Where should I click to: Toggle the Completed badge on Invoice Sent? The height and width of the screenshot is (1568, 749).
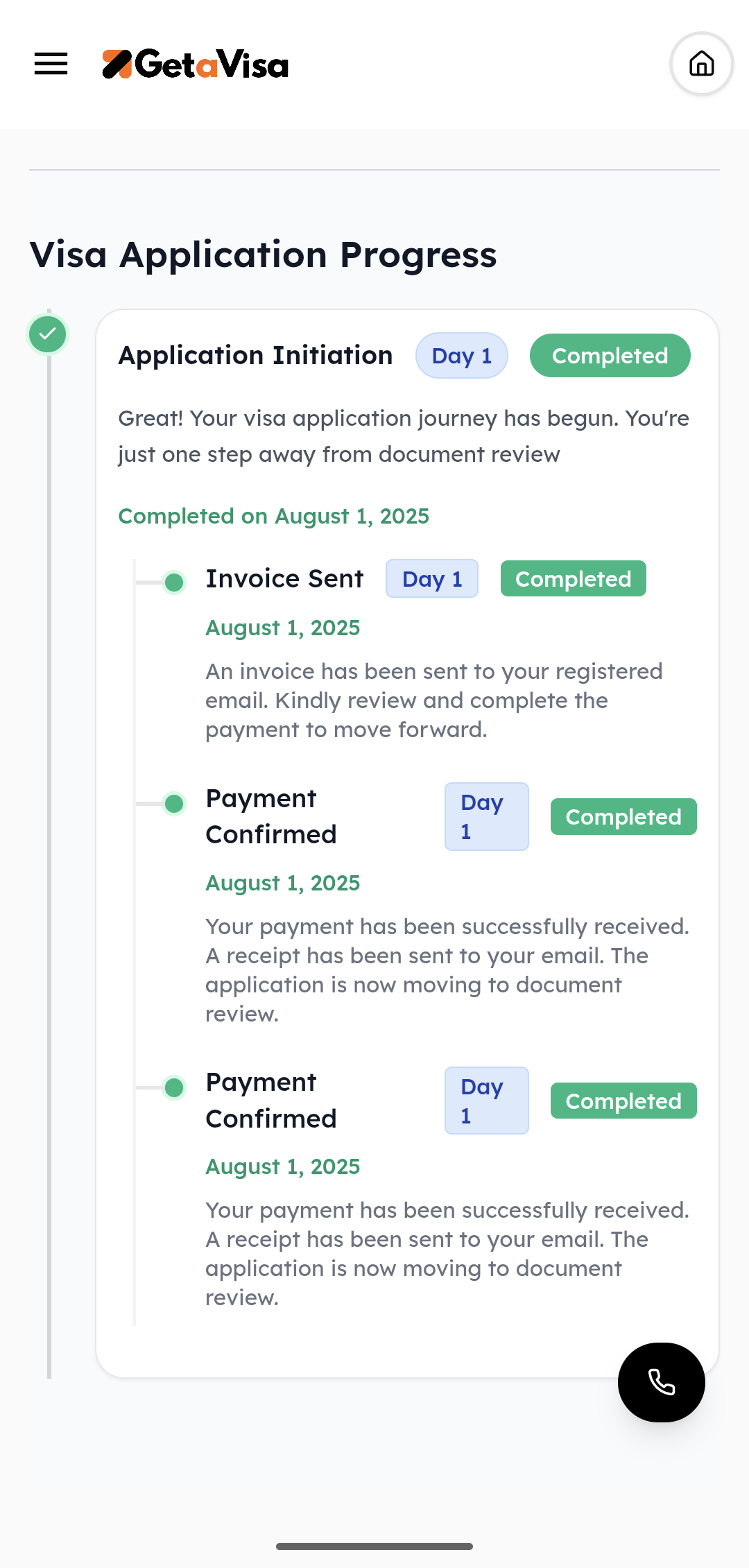click(573, 578)
